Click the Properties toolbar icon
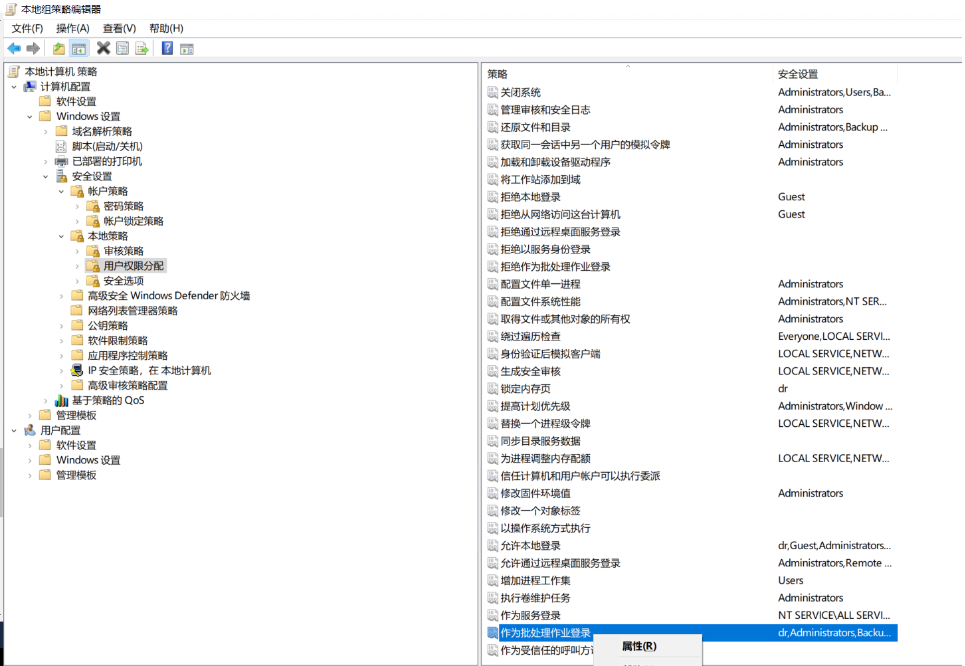The image size is (965, 666). point(122,48)
